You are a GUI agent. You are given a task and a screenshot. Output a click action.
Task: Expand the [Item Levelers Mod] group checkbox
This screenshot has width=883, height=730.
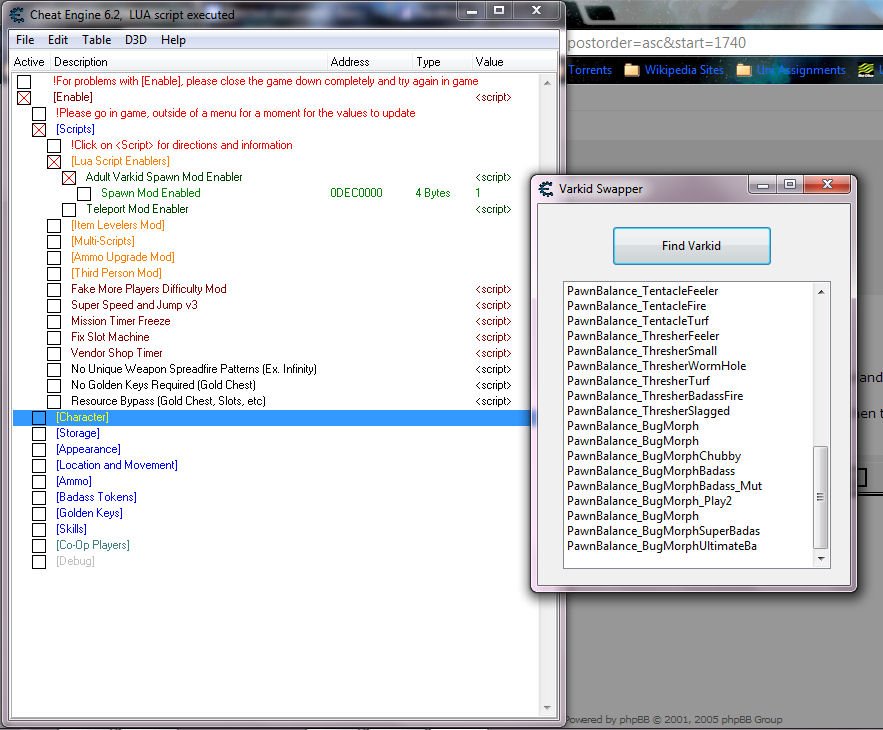point(54,226)
